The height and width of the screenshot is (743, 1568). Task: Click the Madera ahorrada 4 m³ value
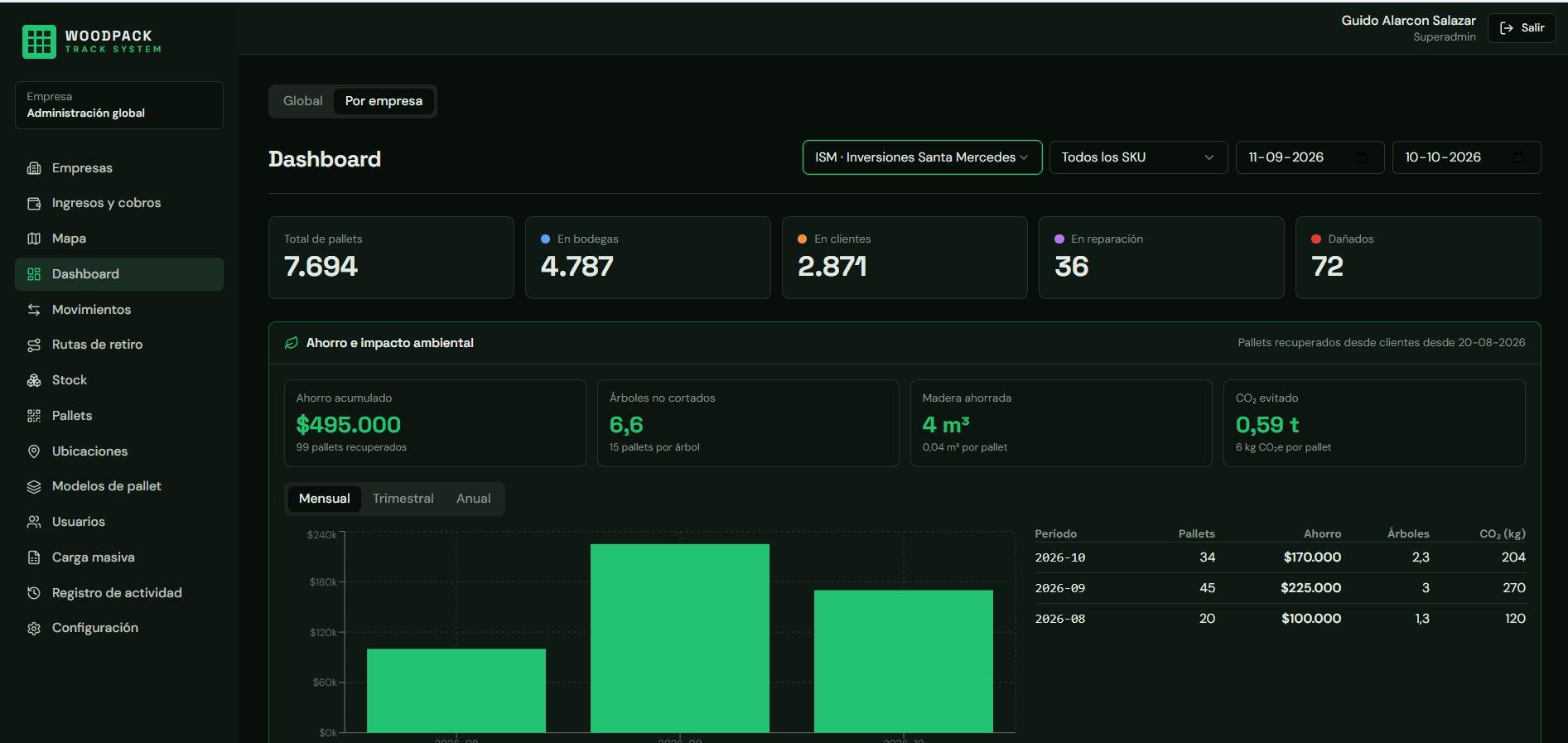946,425
